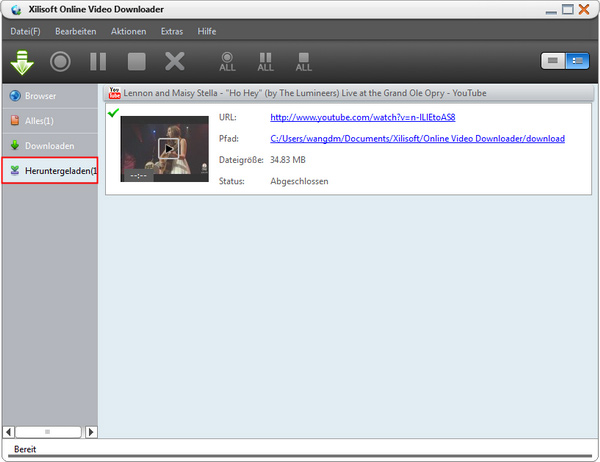Image resolution: width=600 pixels, height=462 pixels.
Task: Click the Alles document icon
Action: point(15,120)
